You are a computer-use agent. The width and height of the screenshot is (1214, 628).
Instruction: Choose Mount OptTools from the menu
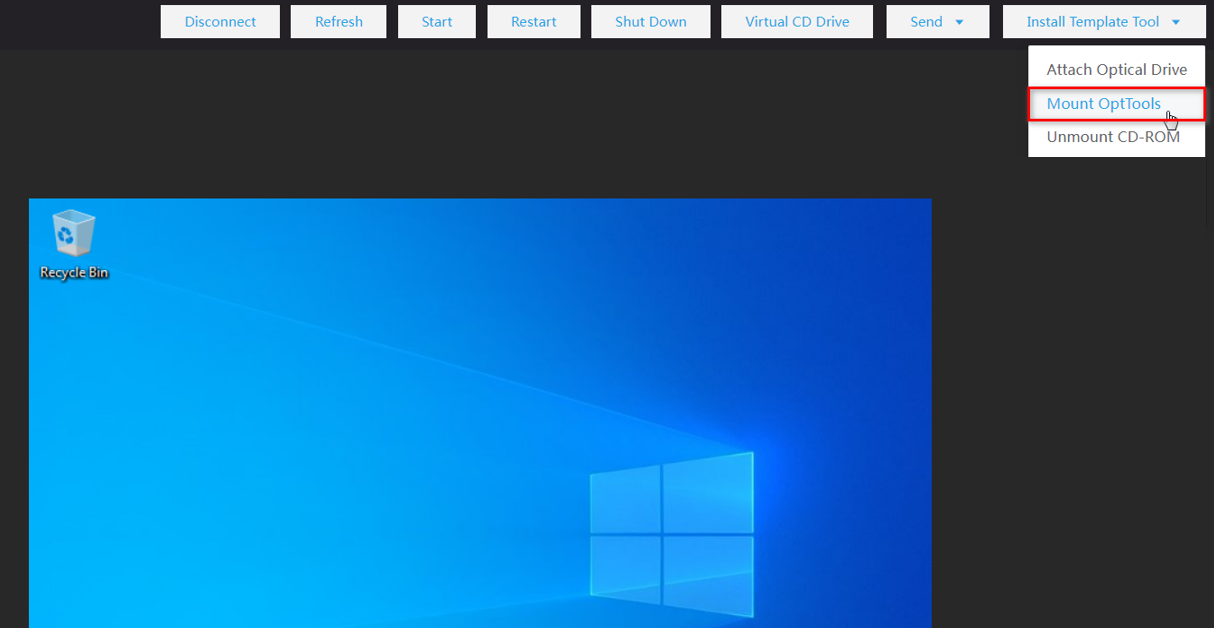click(x=1116, y=104)
